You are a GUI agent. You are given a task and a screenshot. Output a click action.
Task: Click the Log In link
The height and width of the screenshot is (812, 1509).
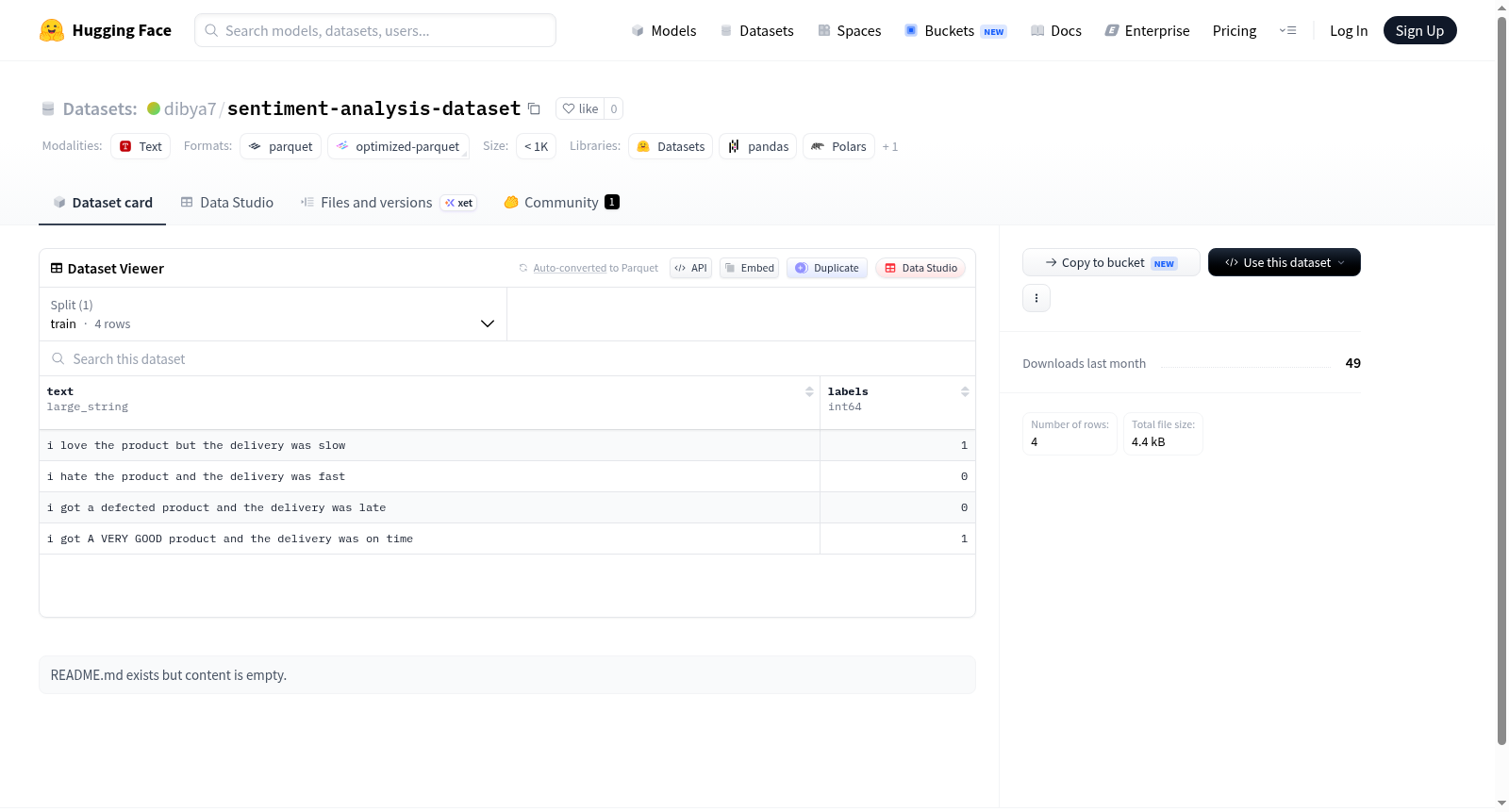click(x=1349, y=30)
